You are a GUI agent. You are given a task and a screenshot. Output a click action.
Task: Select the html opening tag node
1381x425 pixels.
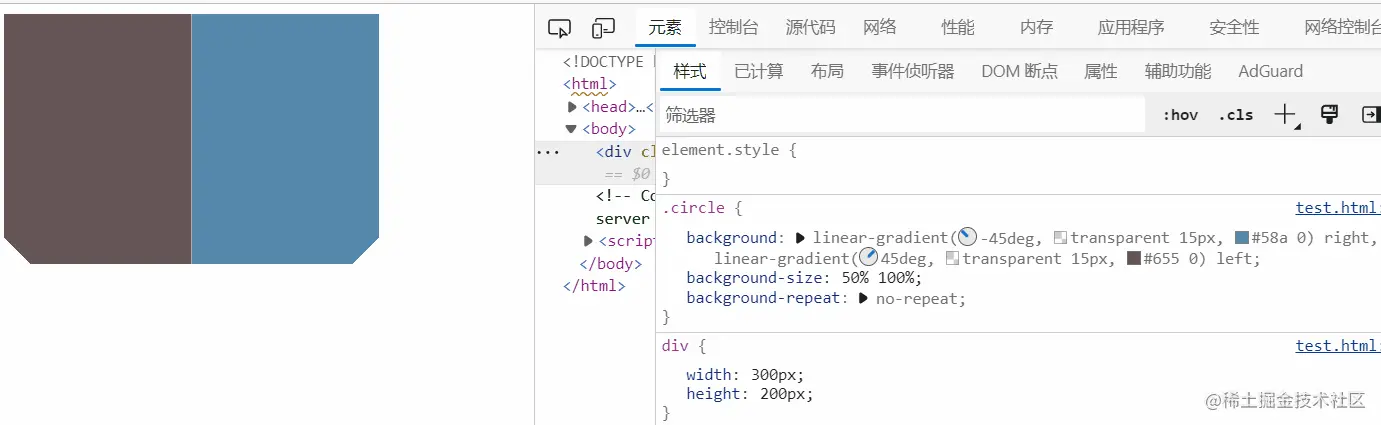point(590,85)
